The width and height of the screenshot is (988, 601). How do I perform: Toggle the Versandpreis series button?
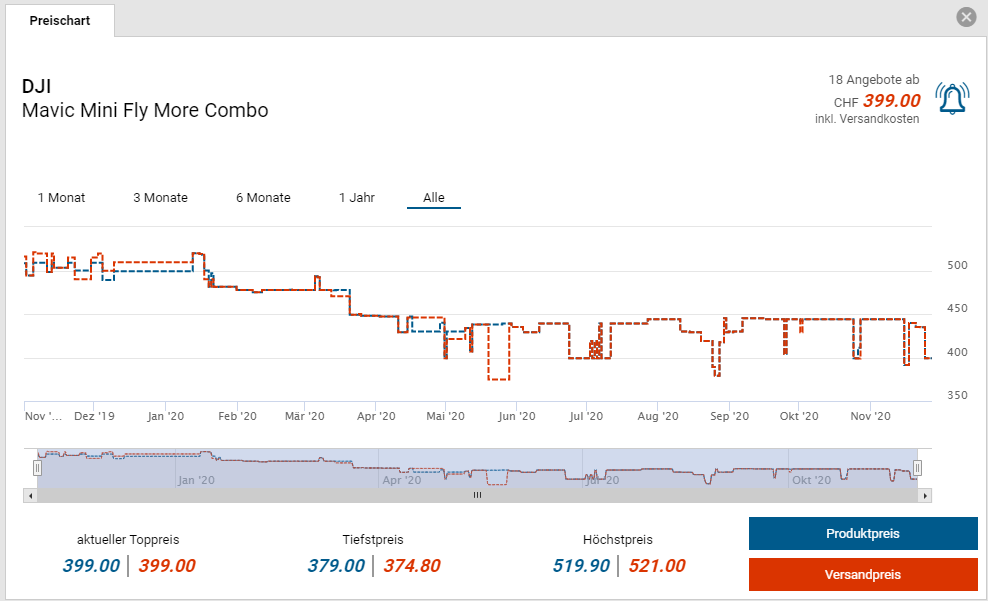click(x=862, y=575)
